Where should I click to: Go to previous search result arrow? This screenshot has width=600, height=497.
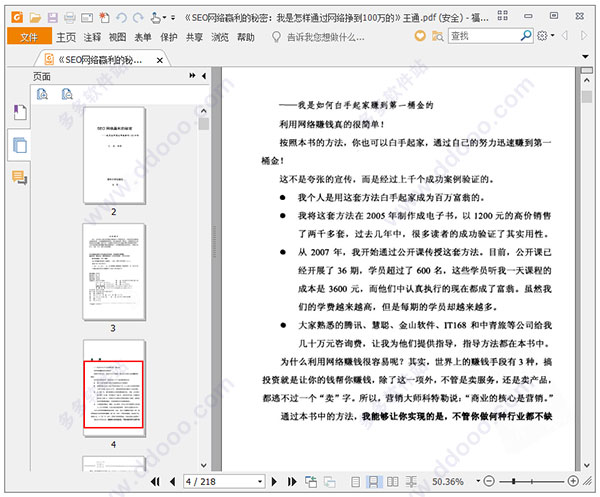click(564, 36)
